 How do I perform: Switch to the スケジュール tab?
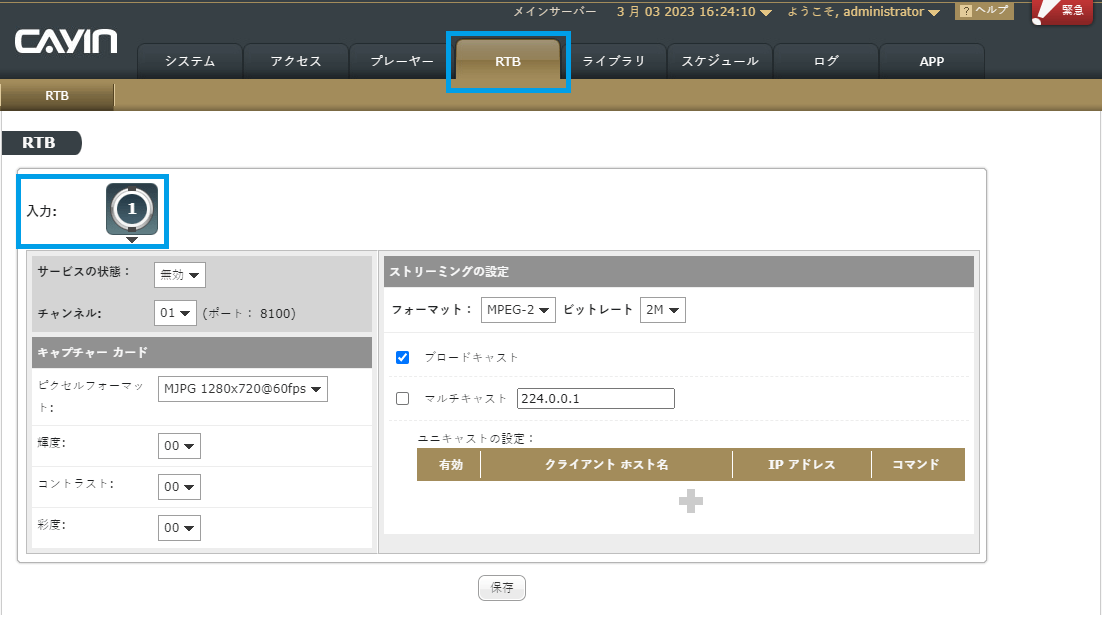tap(720, 61)
